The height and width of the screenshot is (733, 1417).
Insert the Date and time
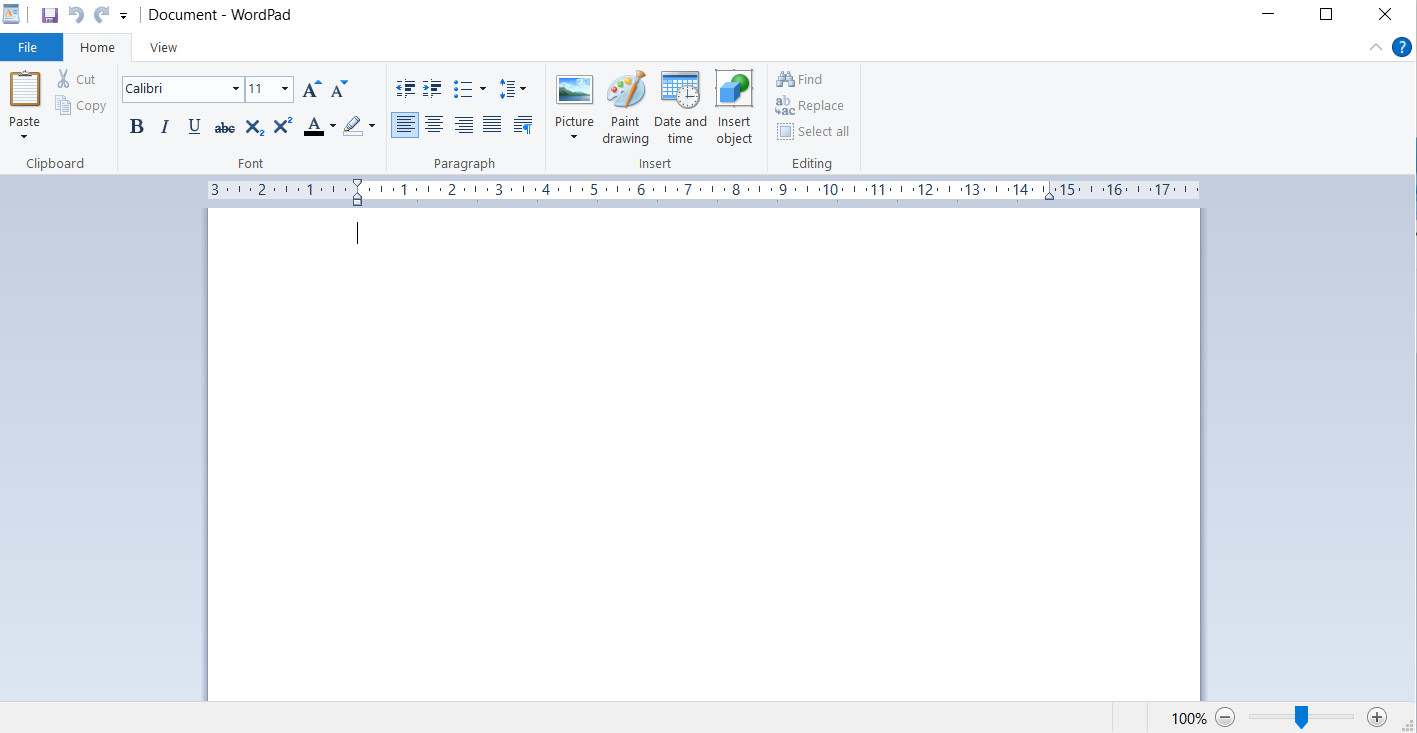(x=680, y=108)
